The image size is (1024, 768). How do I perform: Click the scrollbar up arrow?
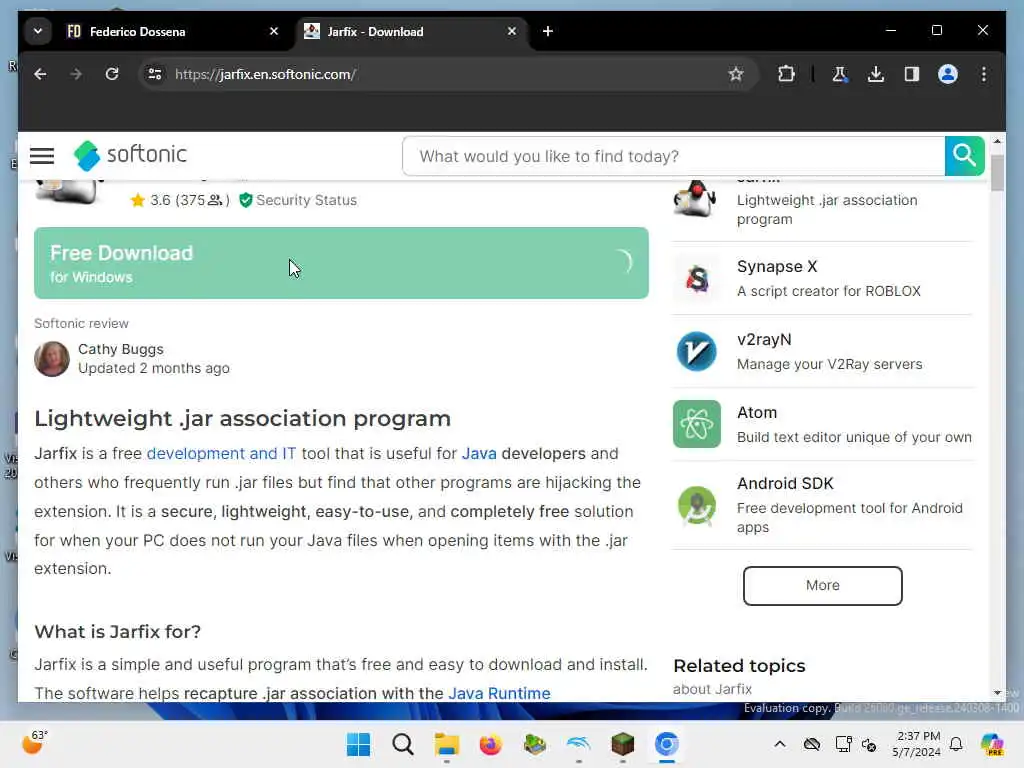point(997,141)
